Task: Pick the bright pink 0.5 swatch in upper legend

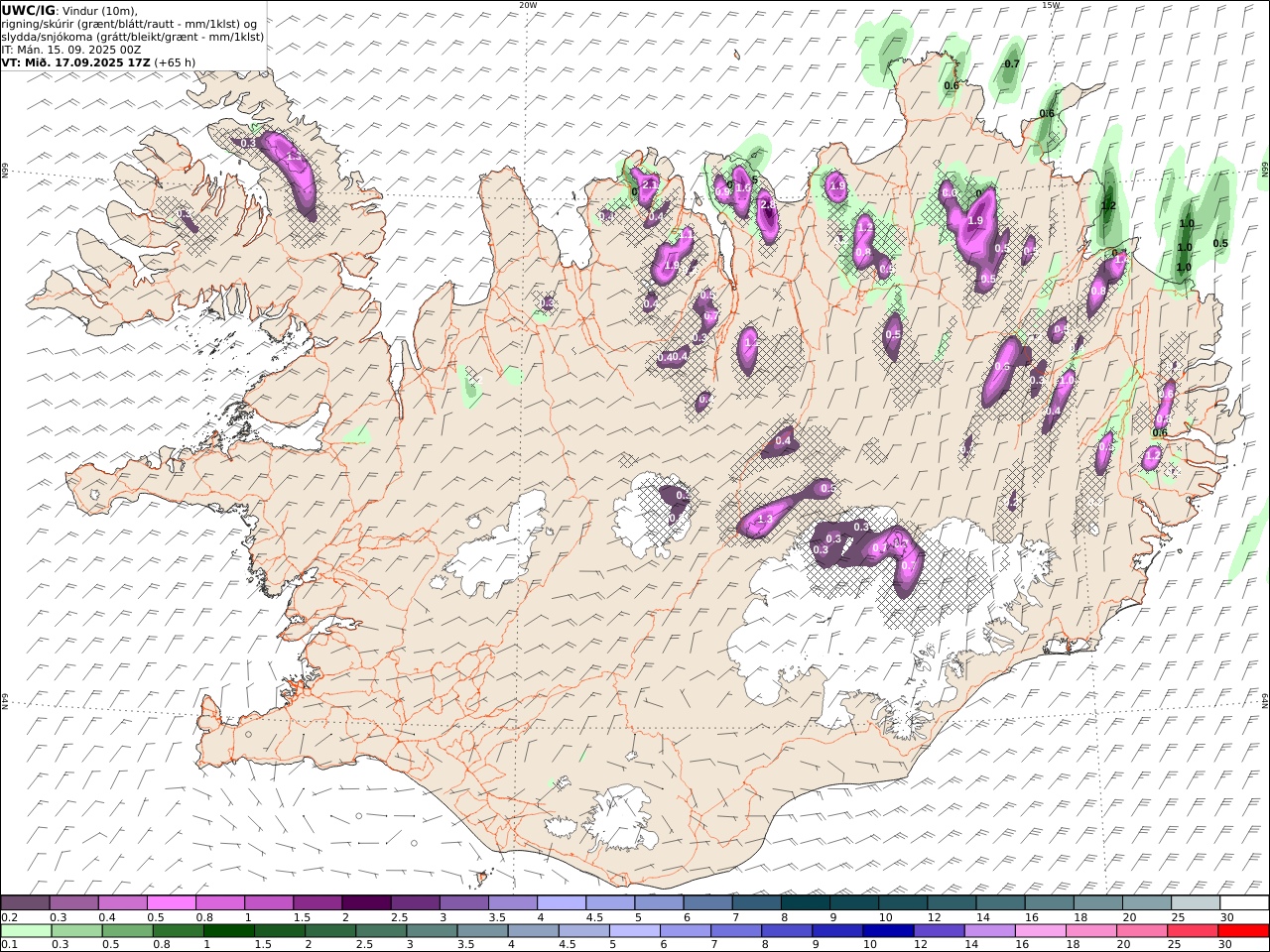Action: [172, 902]
